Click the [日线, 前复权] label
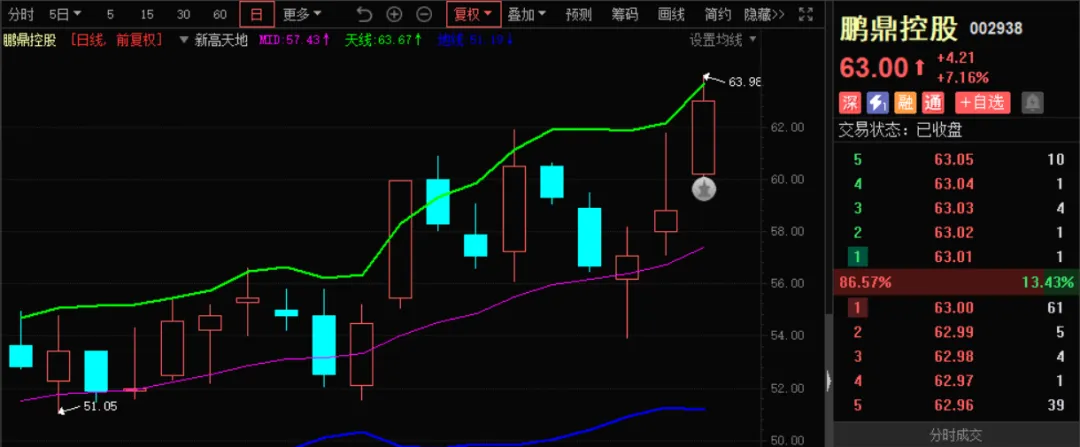Image resolution: width=1080 pixels, height=447 pixels. click(x=116, y=40)
